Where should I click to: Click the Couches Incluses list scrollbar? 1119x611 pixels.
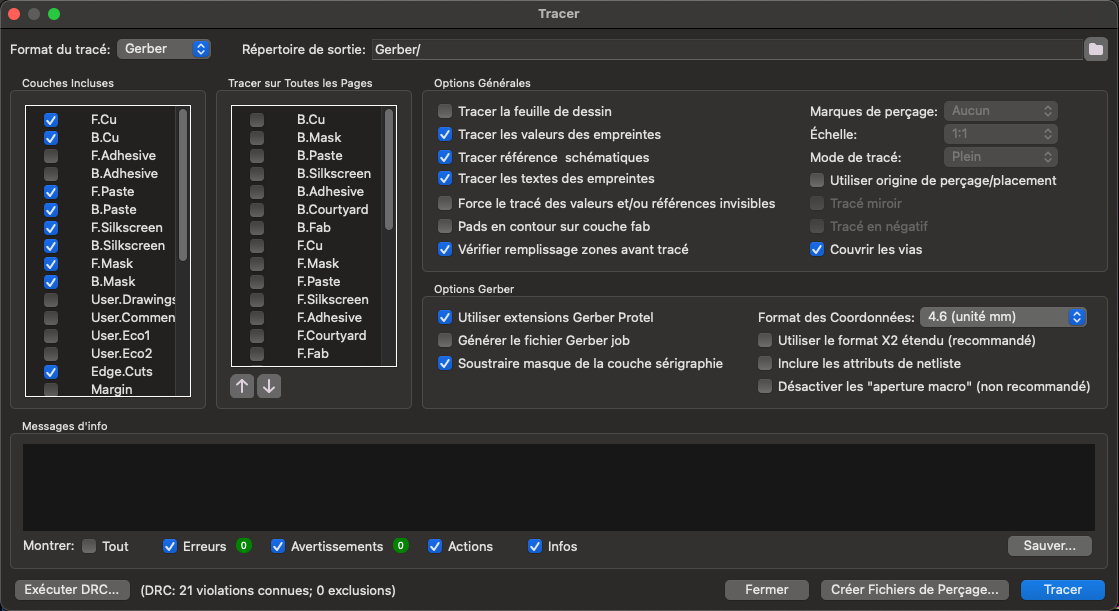point(183,186)
